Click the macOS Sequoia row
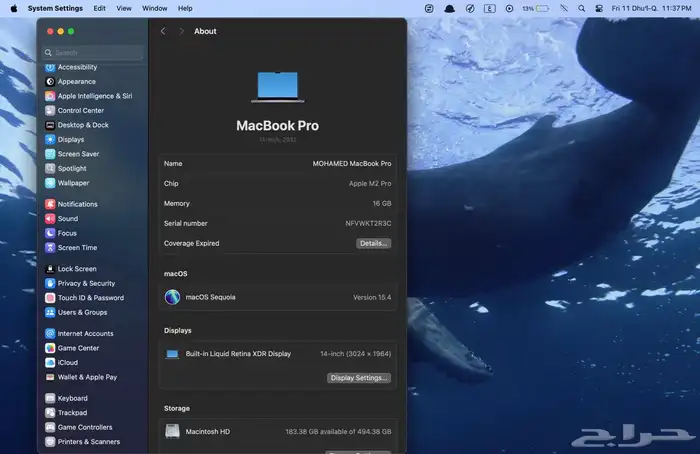700x454 pixels. [x=278, y=297]
